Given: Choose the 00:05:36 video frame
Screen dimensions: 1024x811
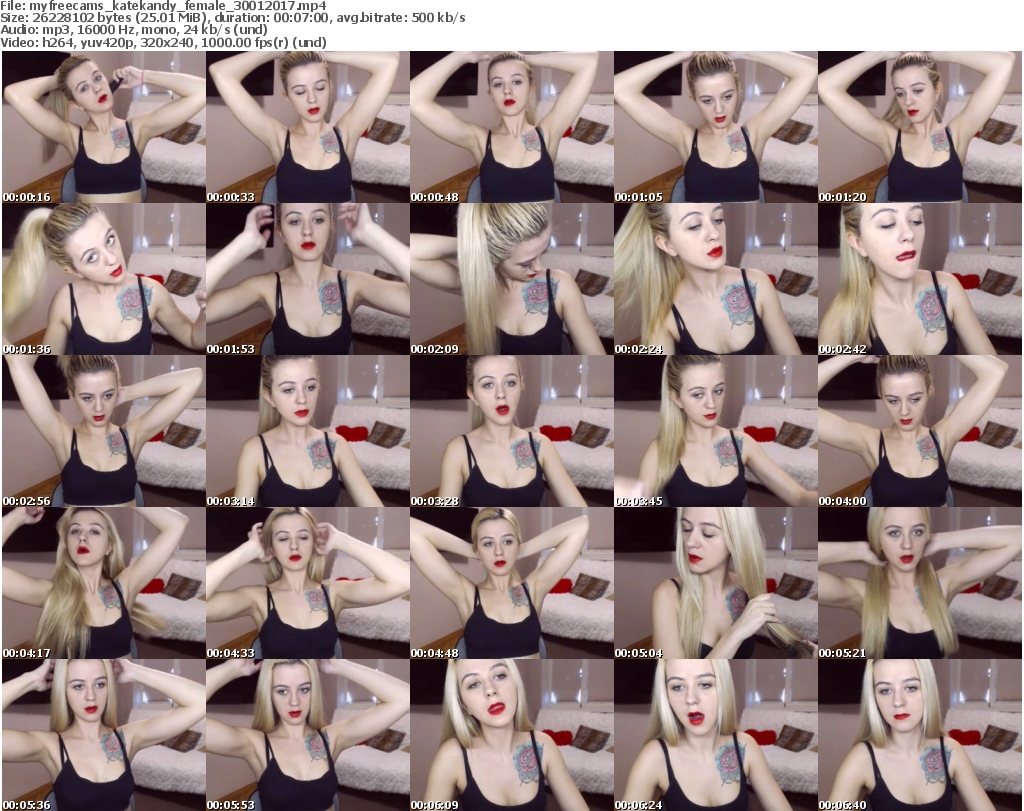Looking at the screenshot, I should (x=104, y=735).
